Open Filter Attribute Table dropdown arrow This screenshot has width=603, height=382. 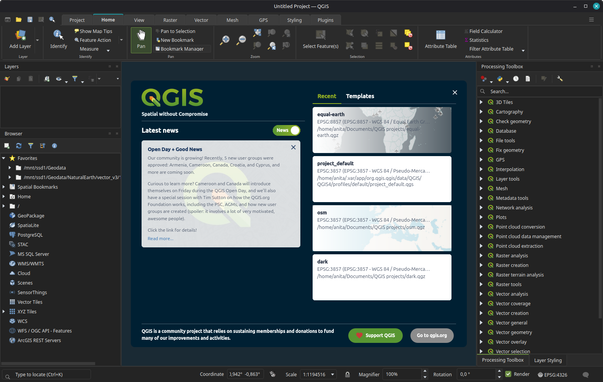pyautogui.click(x=523, y=50)
